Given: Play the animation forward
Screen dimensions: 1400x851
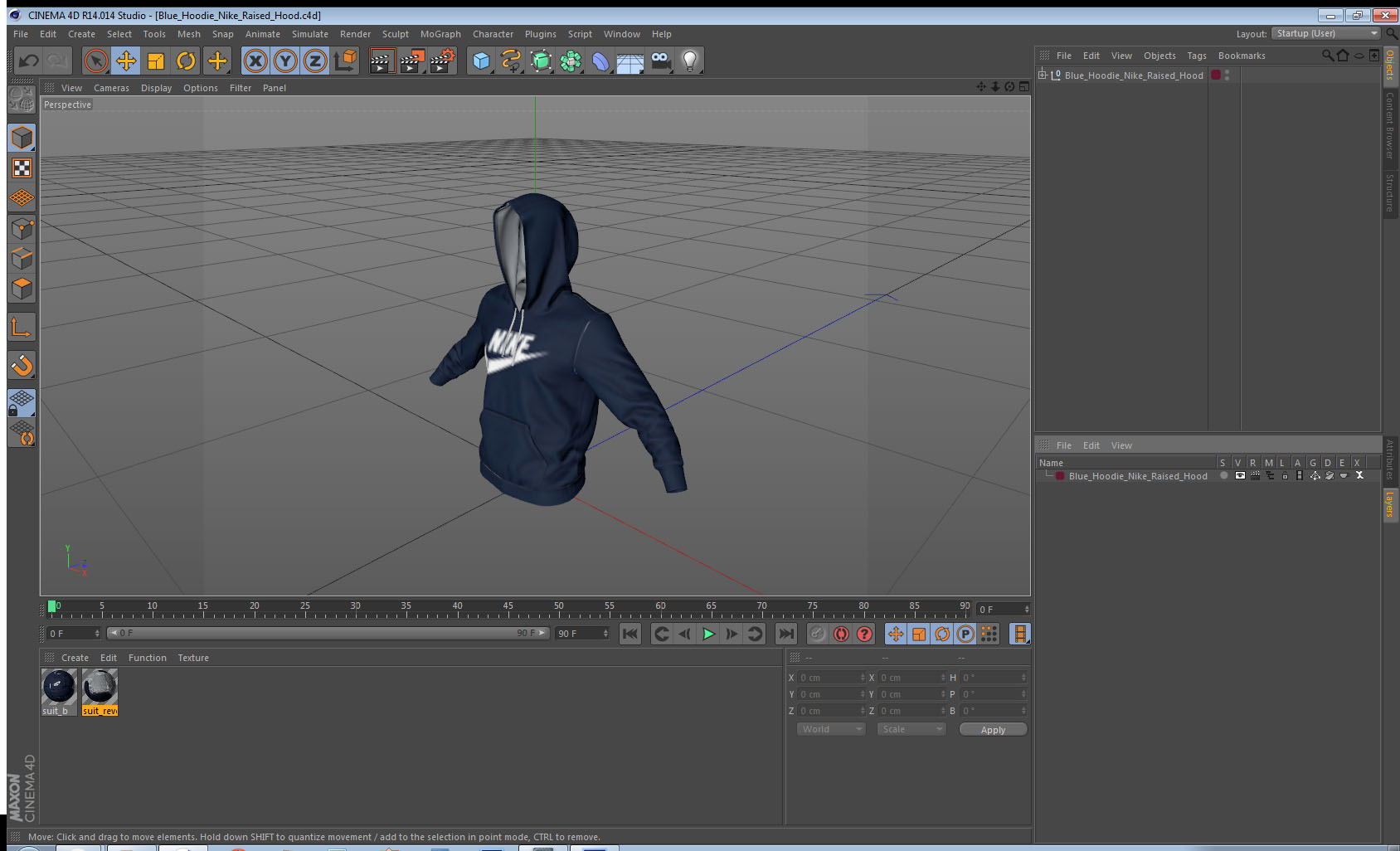Looking at the screenshot, I should (x=708, y=634).
